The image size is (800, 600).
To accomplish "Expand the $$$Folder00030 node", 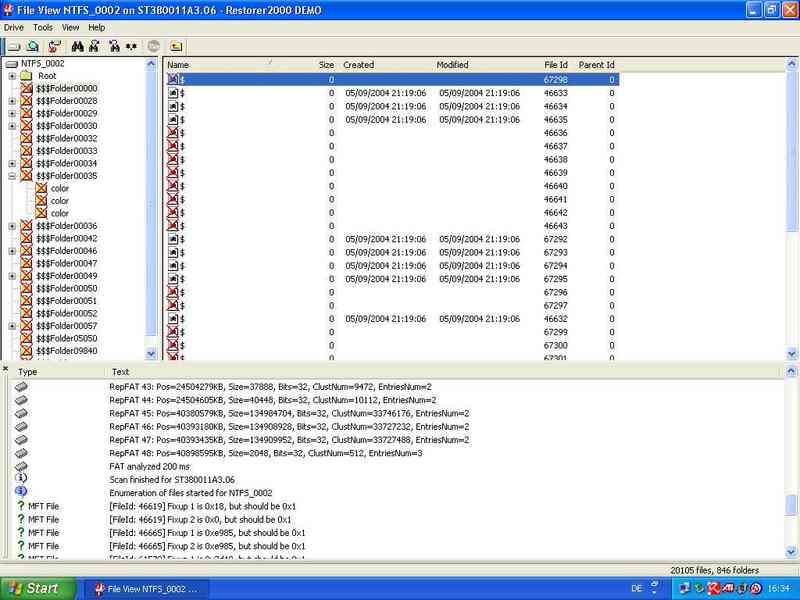I will point(12,126).
